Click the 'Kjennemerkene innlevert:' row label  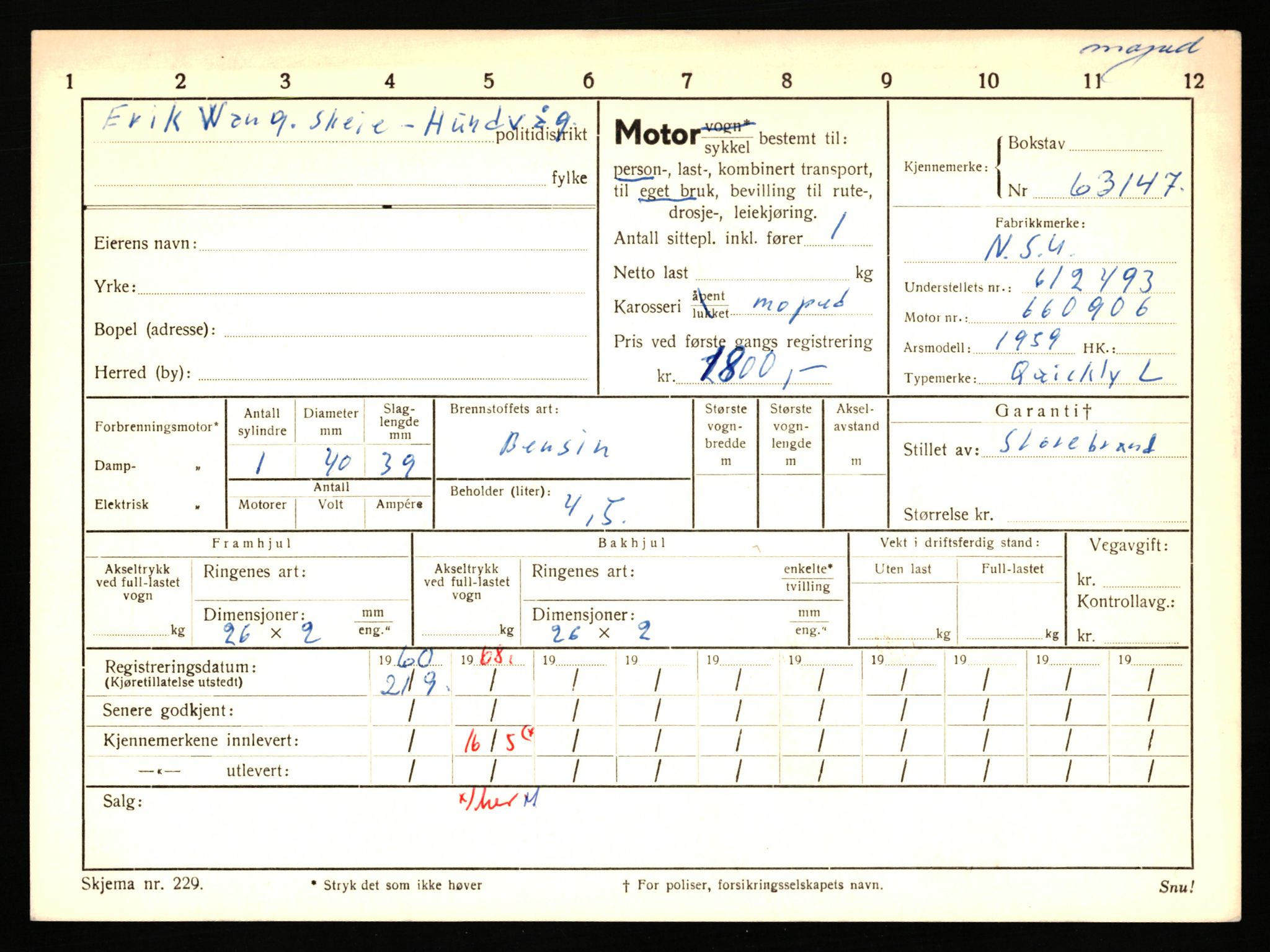click(x=201, y=740)
